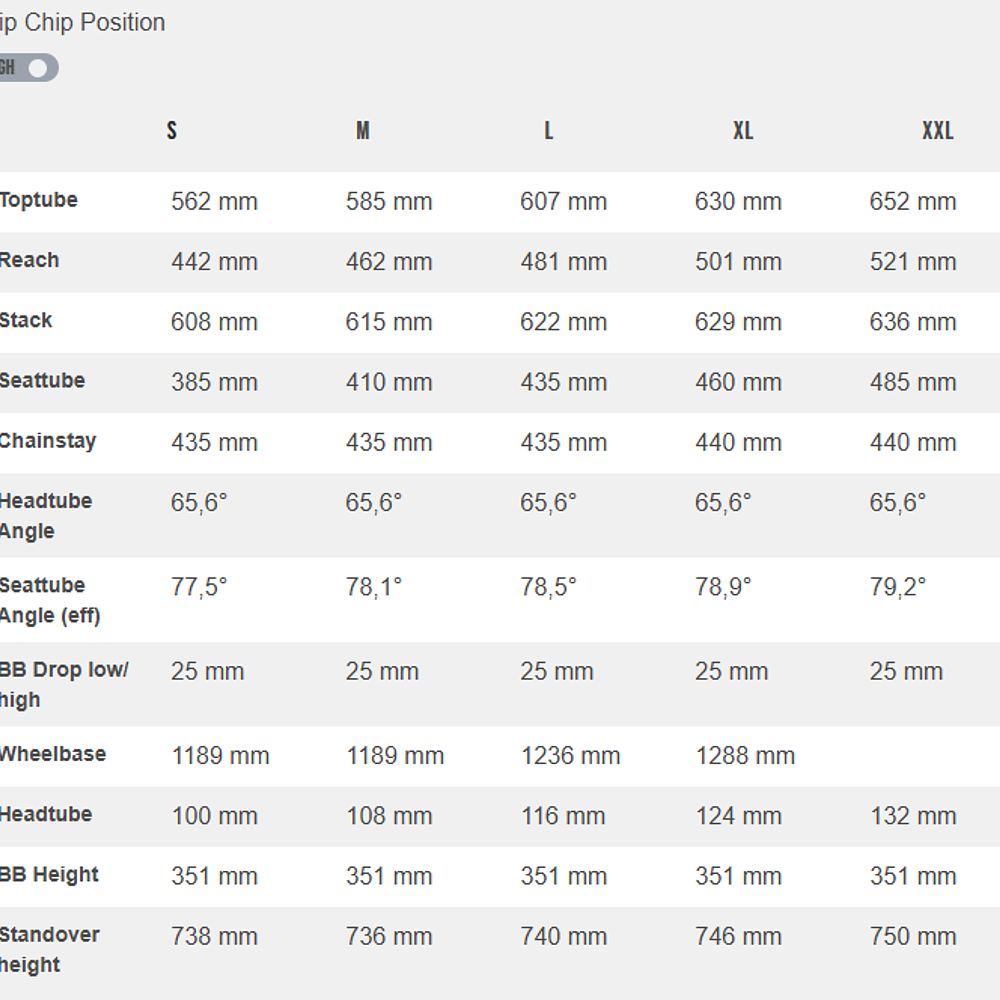This screenshot has width=1000, height=1000.
Task: Select the Toptube row label
Action: [x=39, y=200]
